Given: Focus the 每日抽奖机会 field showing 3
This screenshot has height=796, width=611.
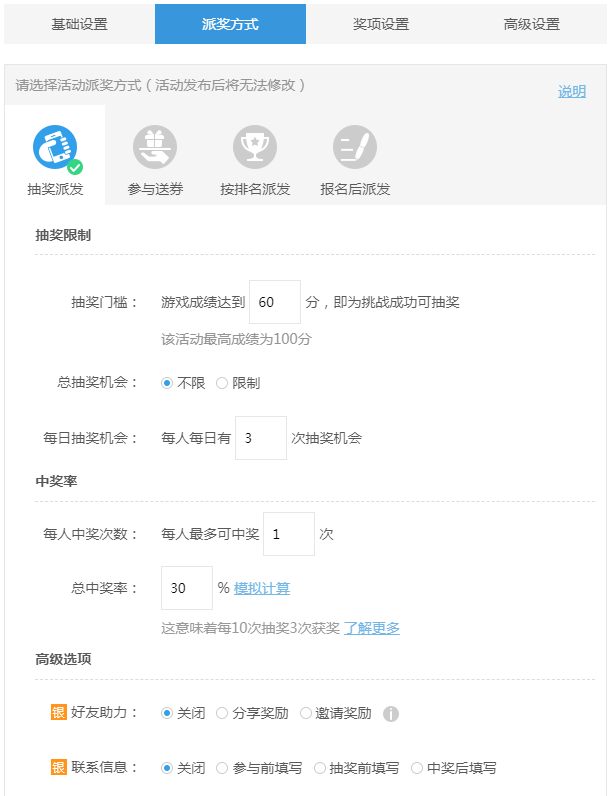Looking at the screenshot, I should pyautogui.click(x=261, y=438).
